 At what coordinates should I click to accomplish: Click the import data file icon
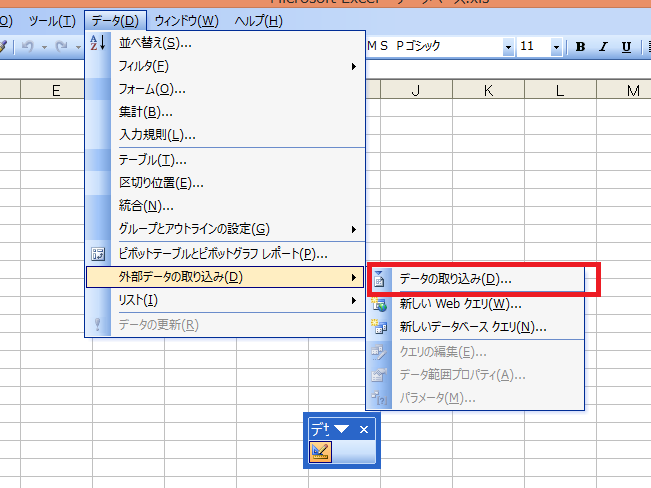(379, 279)
